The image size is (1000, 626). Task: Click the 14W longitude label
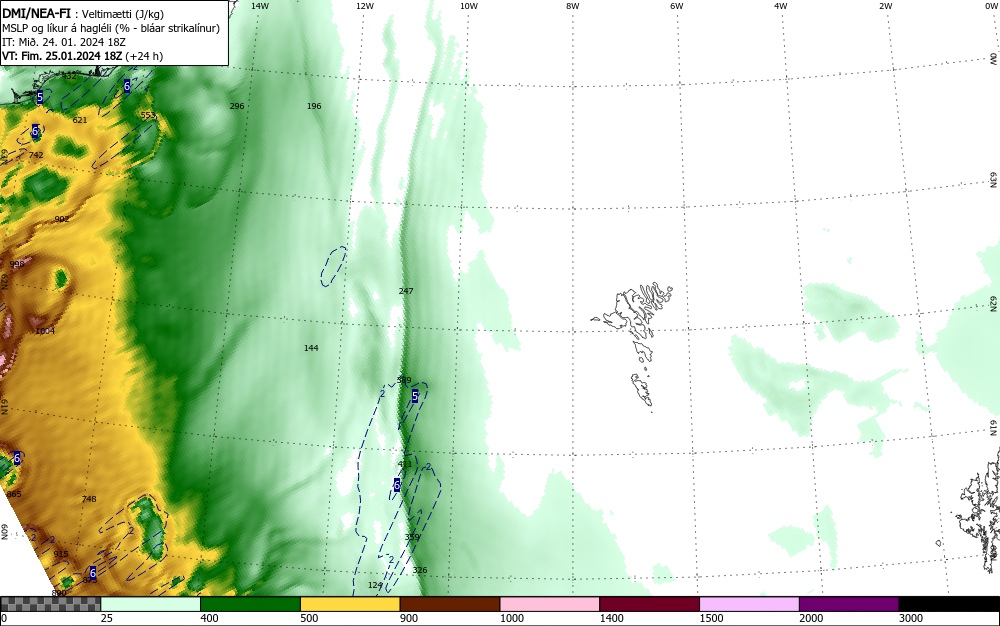click(260, 6)
